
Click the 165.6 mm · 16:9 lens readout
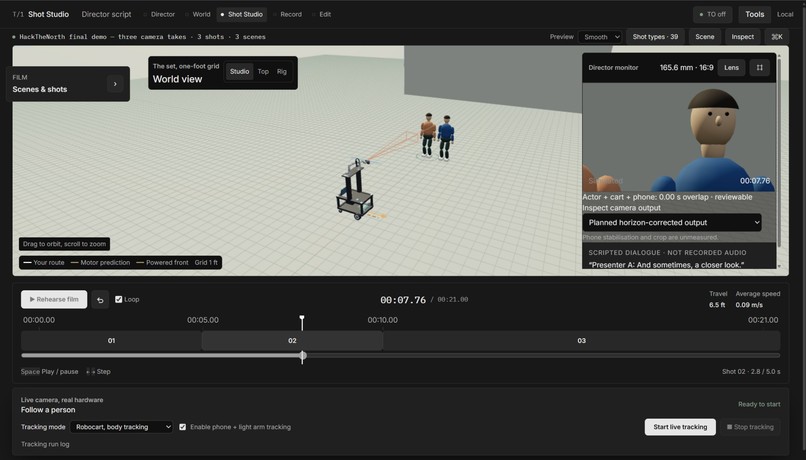click(x=686, y=67)
